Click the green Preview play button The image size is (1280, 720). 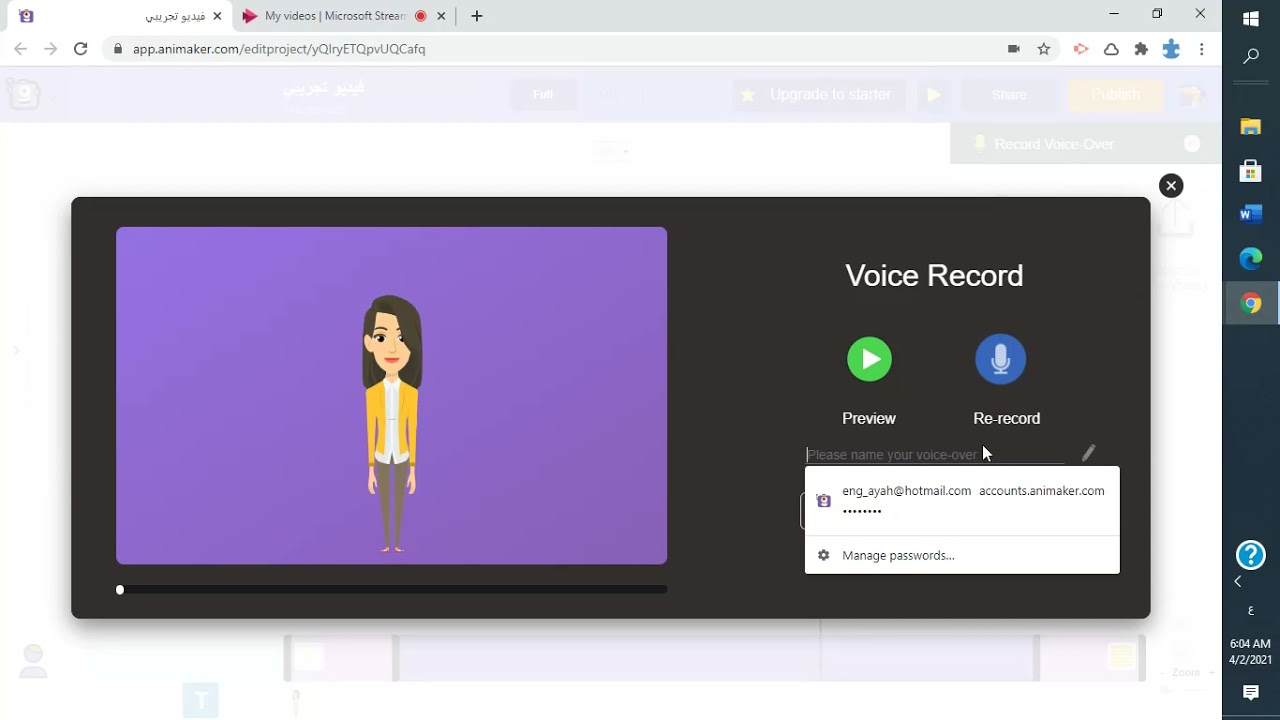869,360
